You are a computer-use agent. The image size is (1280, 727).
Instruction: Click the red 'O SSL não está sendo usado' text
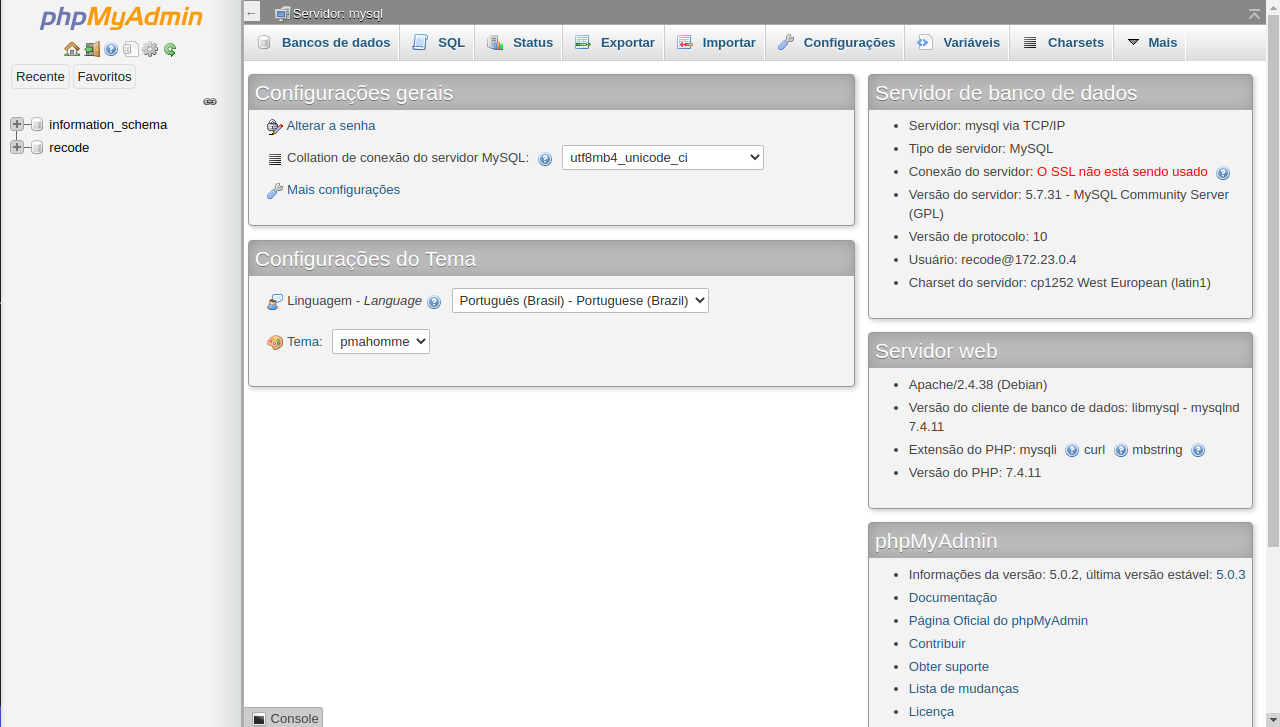click(x=1122, y=172)
